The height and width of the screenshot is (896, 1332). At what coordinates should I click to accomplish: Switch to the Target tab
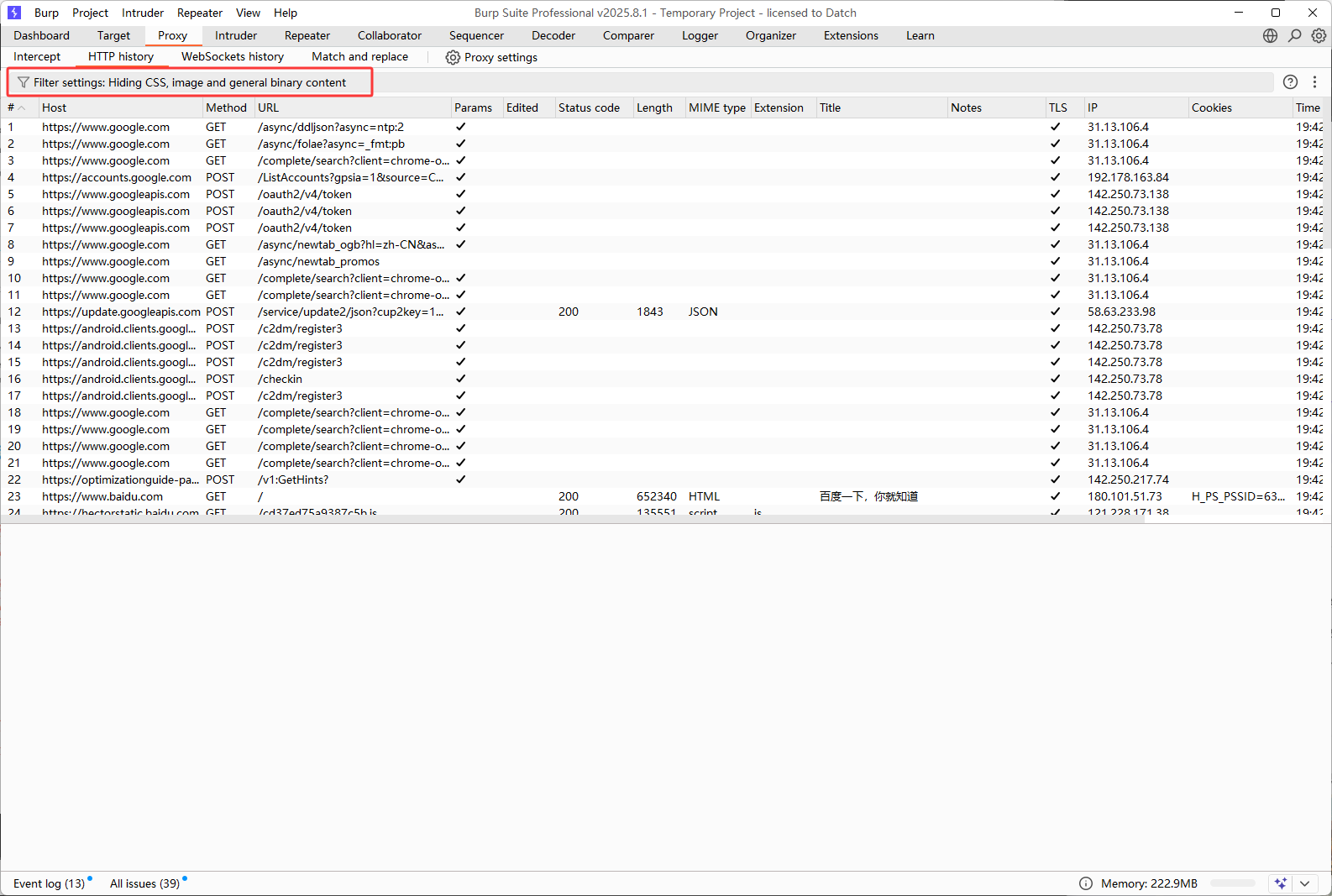113,35
